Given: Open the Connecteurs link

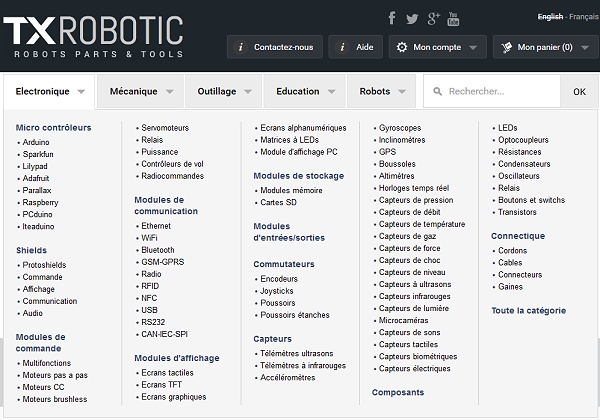Looking at the screenshot, I should click(520, 275).
